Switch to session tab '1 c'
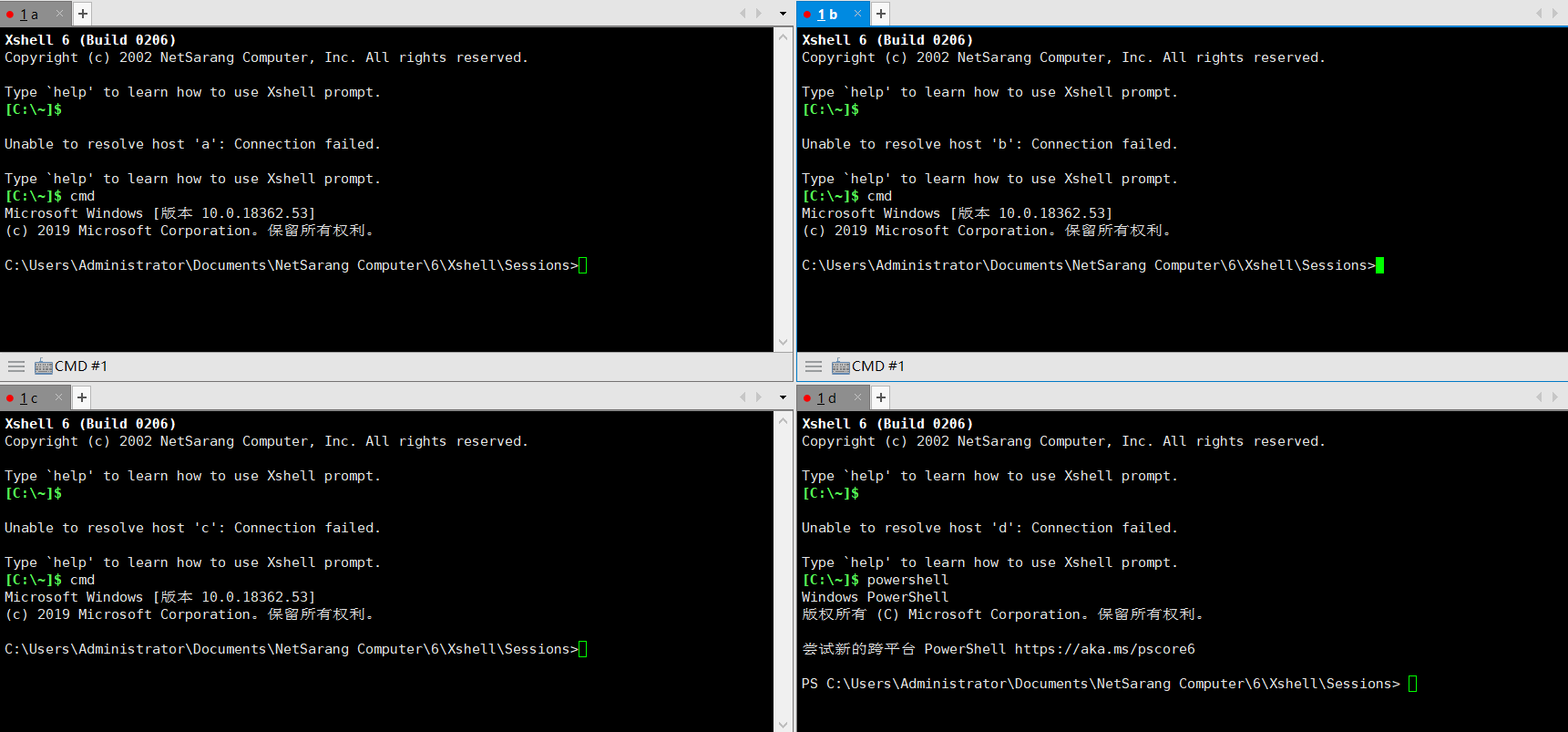This screenshot has width=1568, height=732. [x=35, y=397]
